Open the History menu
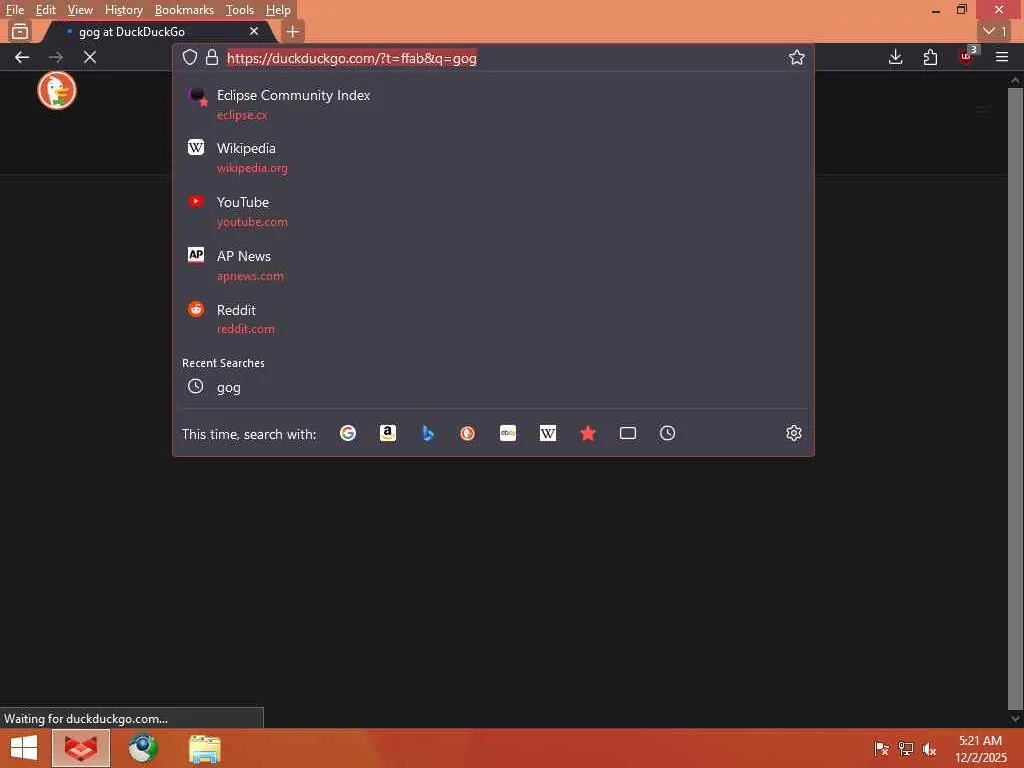 pos(123,10)
